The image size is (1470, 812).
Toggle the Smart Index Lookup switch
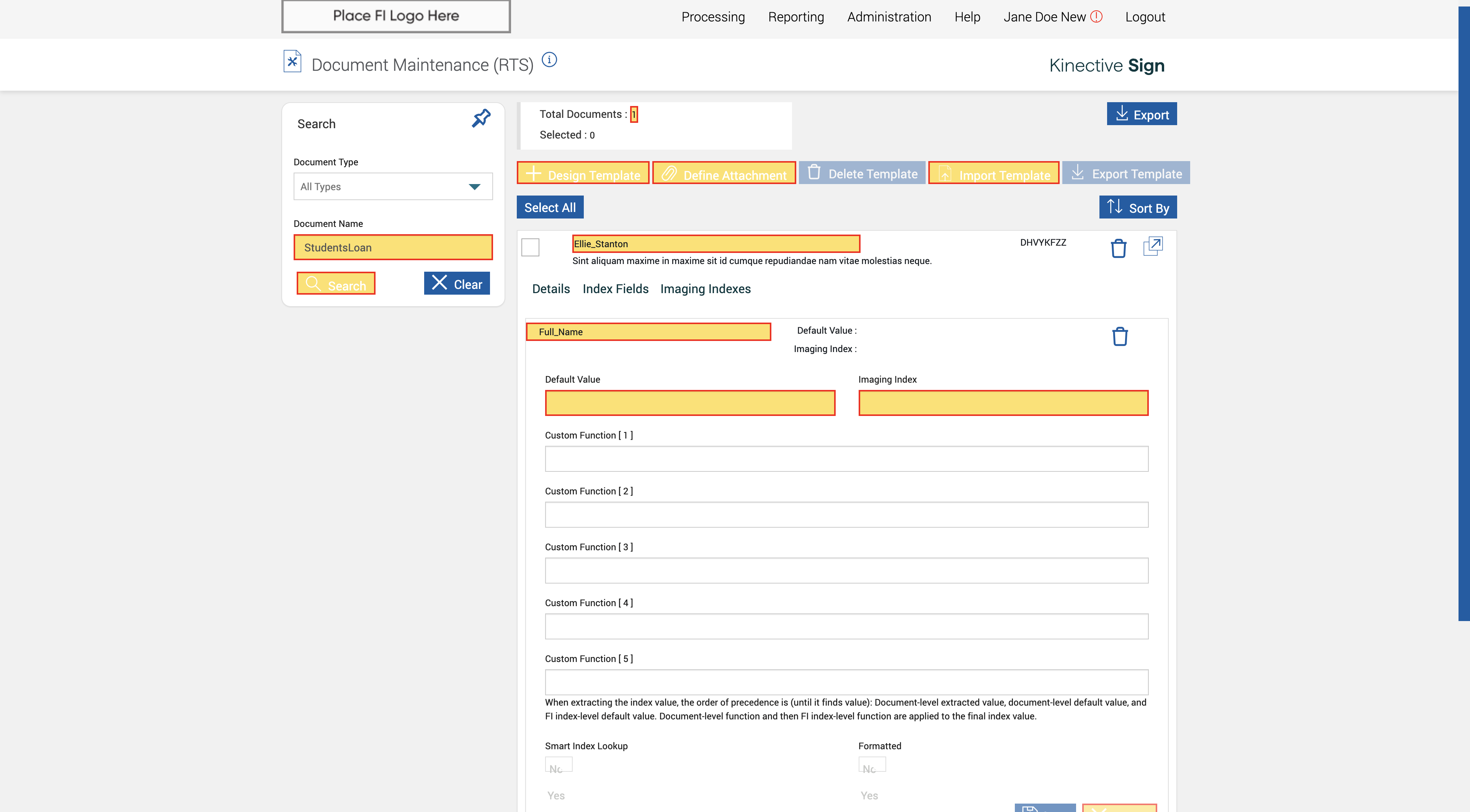[558, 765]
